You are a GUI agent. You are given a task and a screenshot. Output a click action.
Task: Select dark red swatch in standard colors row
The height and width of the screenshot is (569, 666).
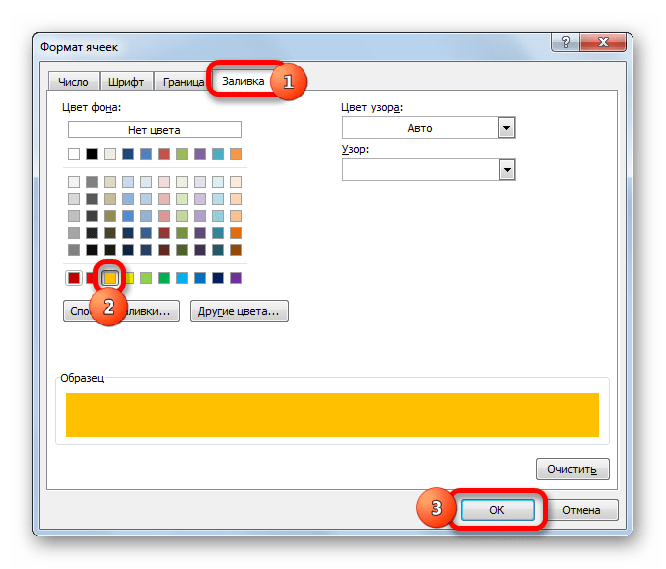pos(73,278)
